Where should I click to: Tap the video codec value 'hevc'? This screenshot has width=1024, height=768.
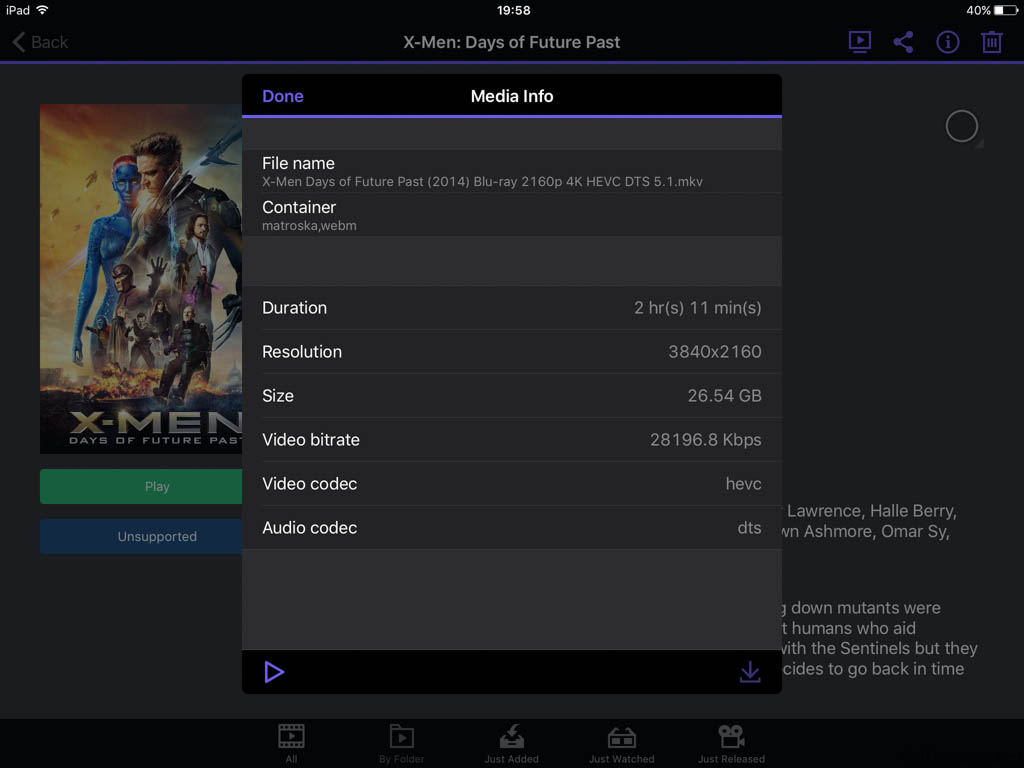(x=743, y=484)
